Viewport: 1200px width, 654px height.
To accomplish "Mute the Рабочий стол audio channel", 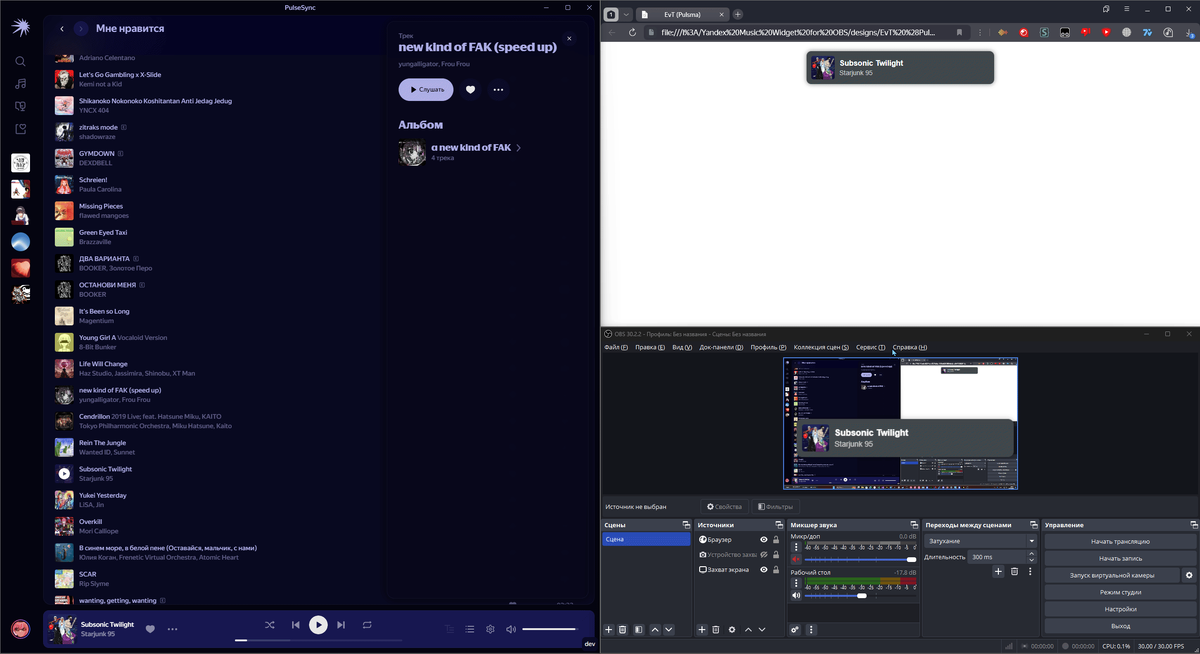I will pos(797,595).
